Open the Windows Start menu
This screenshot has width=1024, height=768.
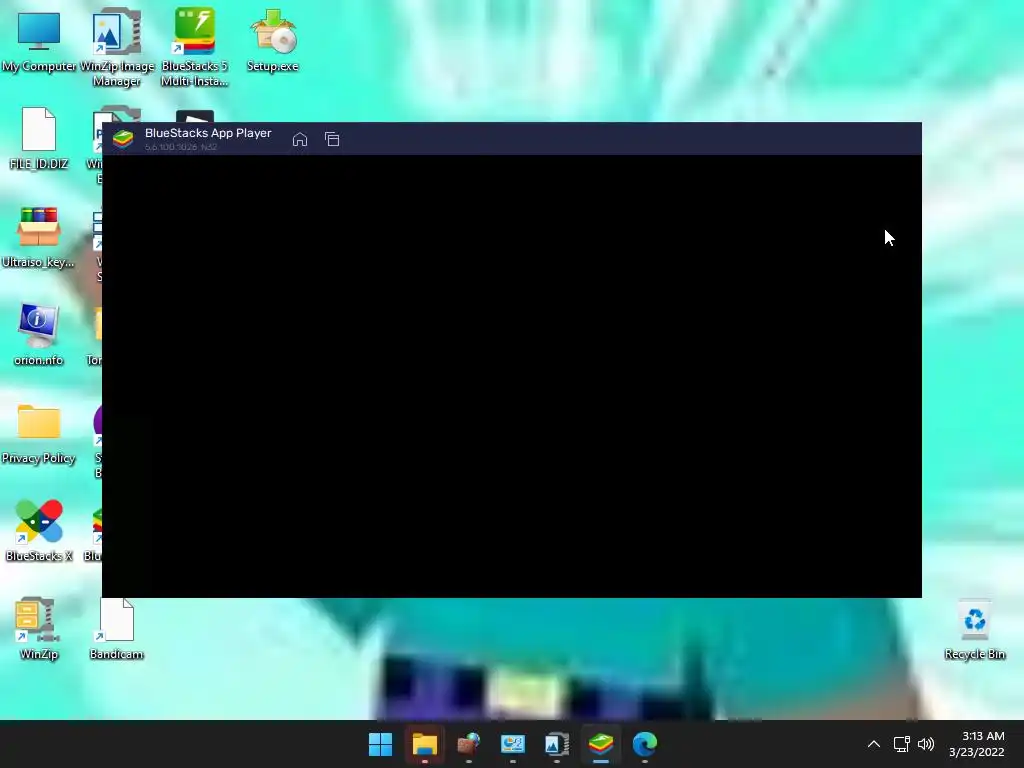(381, 744)
